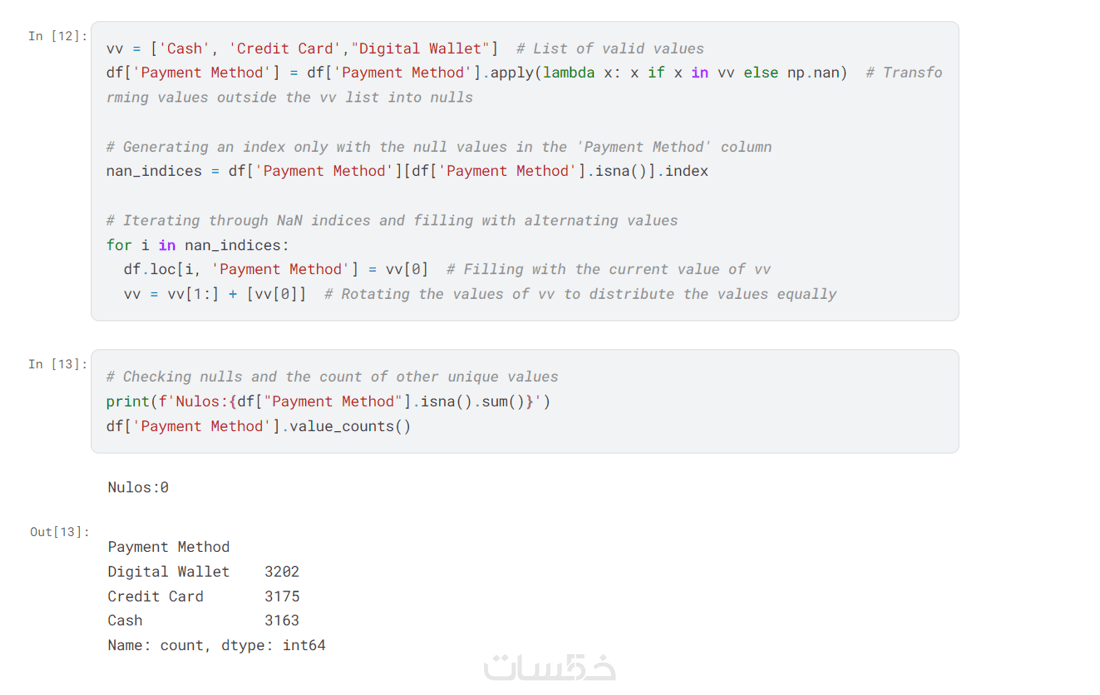The image size is (1100, 695).
Task: Click the nan_indices assignment line
Action: tap(406, 171)
